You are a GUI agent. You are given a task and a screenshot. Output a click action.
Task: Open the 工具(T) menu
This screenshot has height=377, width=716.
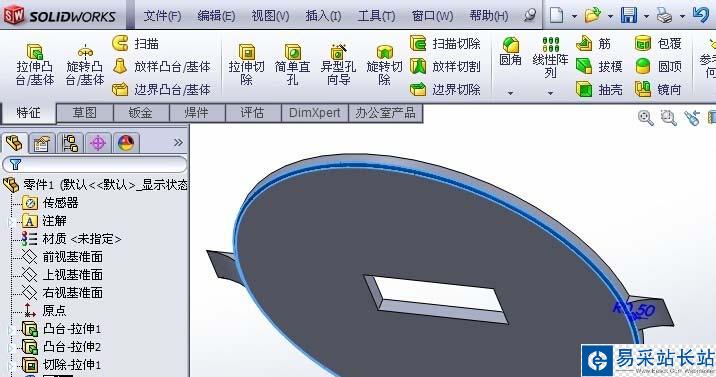(376, 16)
